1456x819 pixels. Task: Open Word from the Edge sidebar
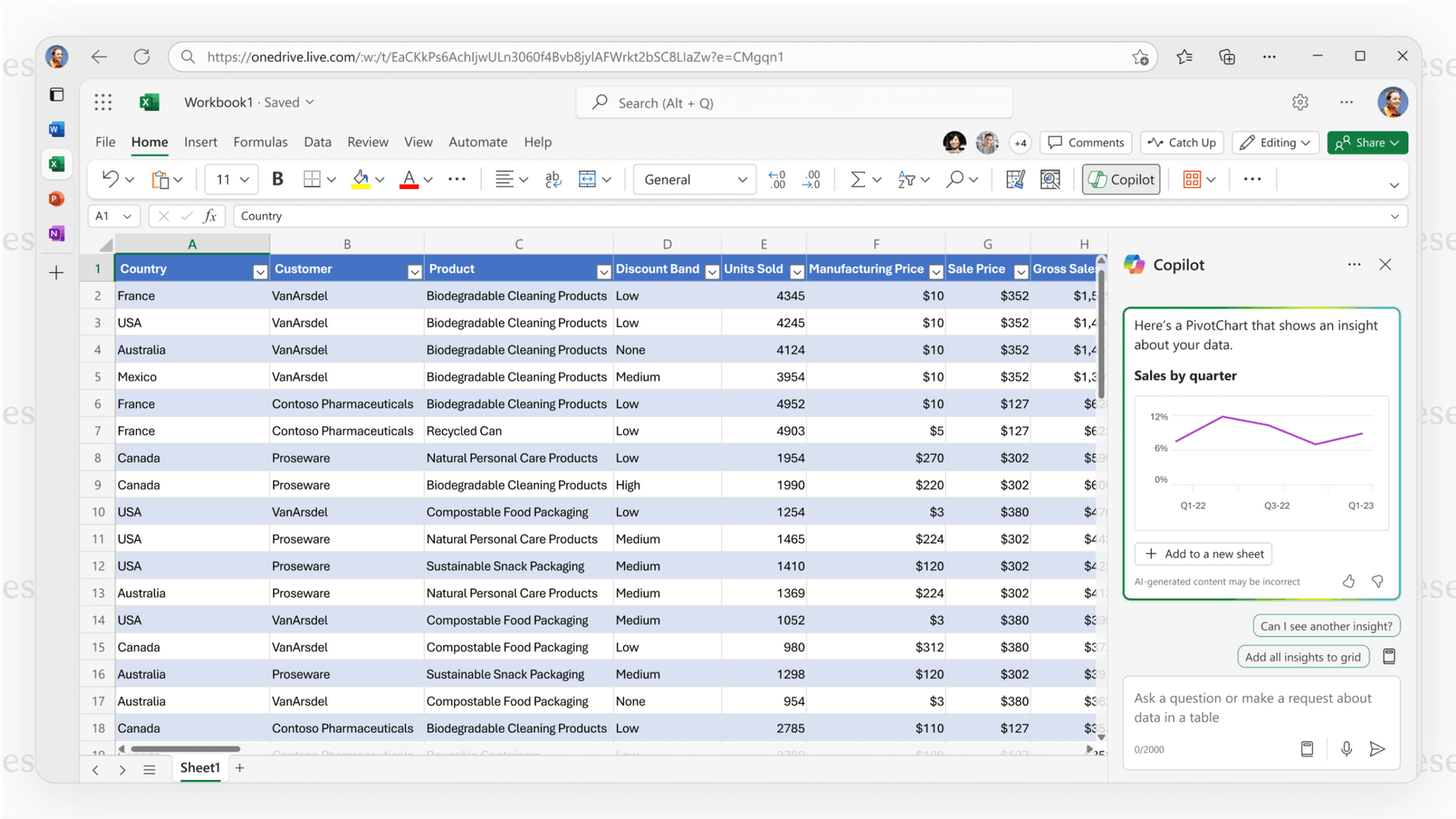pyautogui.click(x=56, y=128)
